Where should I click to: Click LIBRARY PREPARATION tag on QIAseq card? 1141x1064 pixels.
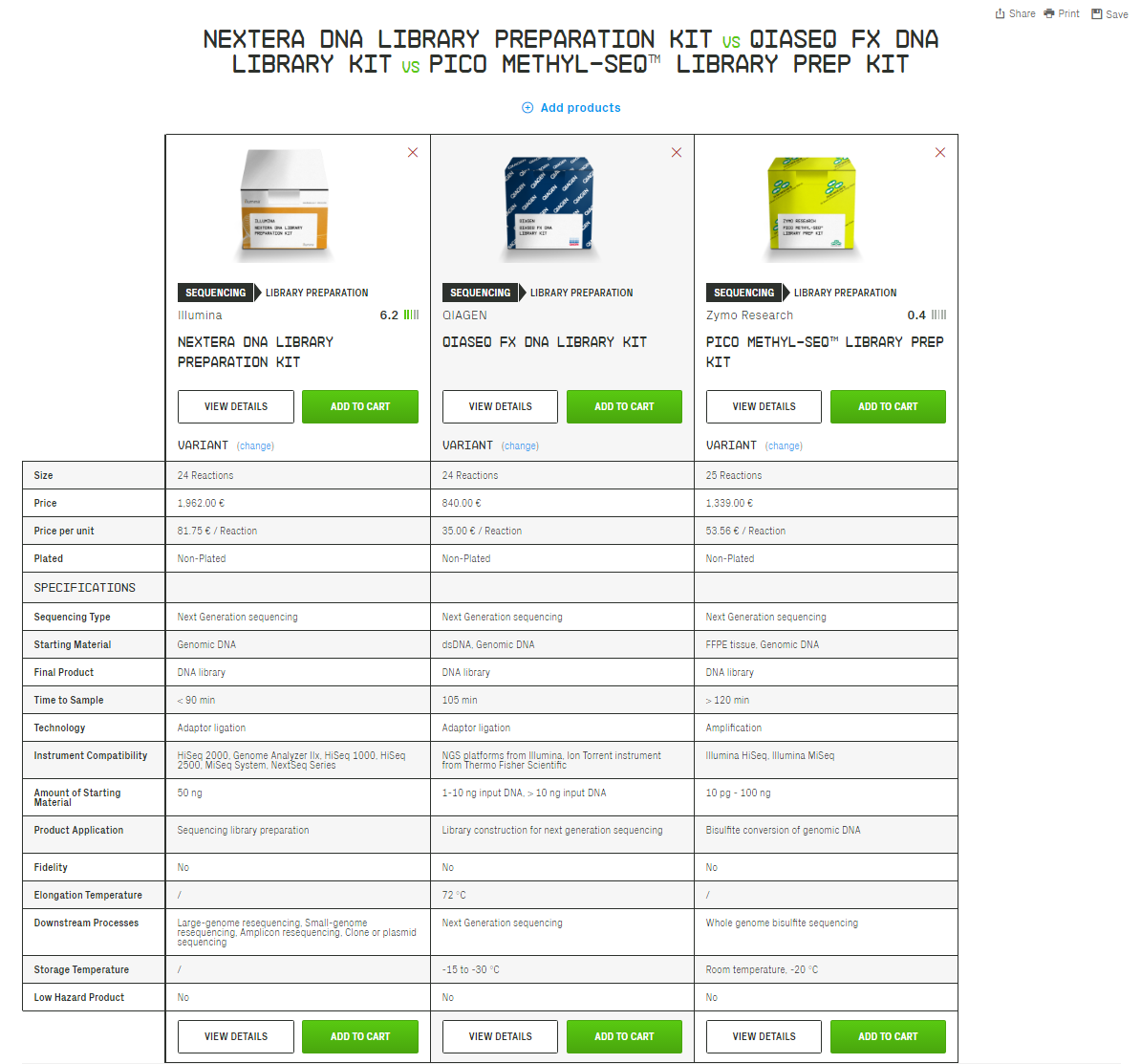[581, 293]
